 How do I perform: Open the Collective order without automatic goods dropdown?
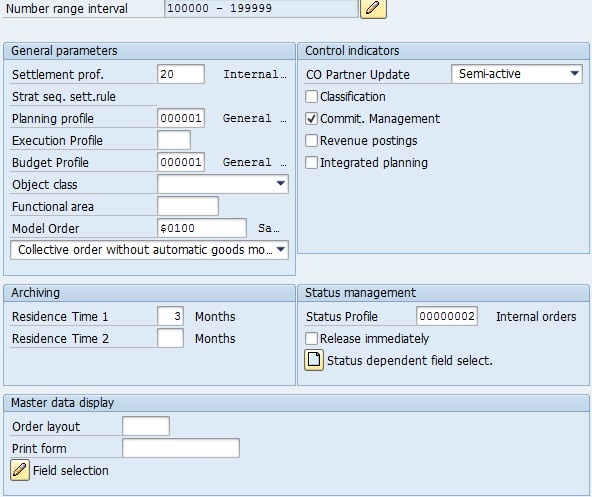point(150,250)
